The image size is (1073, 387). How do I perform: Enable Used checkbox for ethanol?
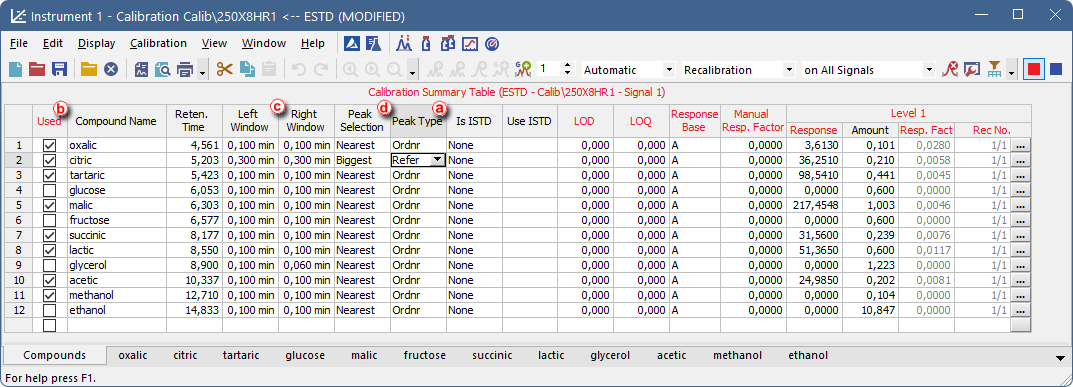pos(49,310)
